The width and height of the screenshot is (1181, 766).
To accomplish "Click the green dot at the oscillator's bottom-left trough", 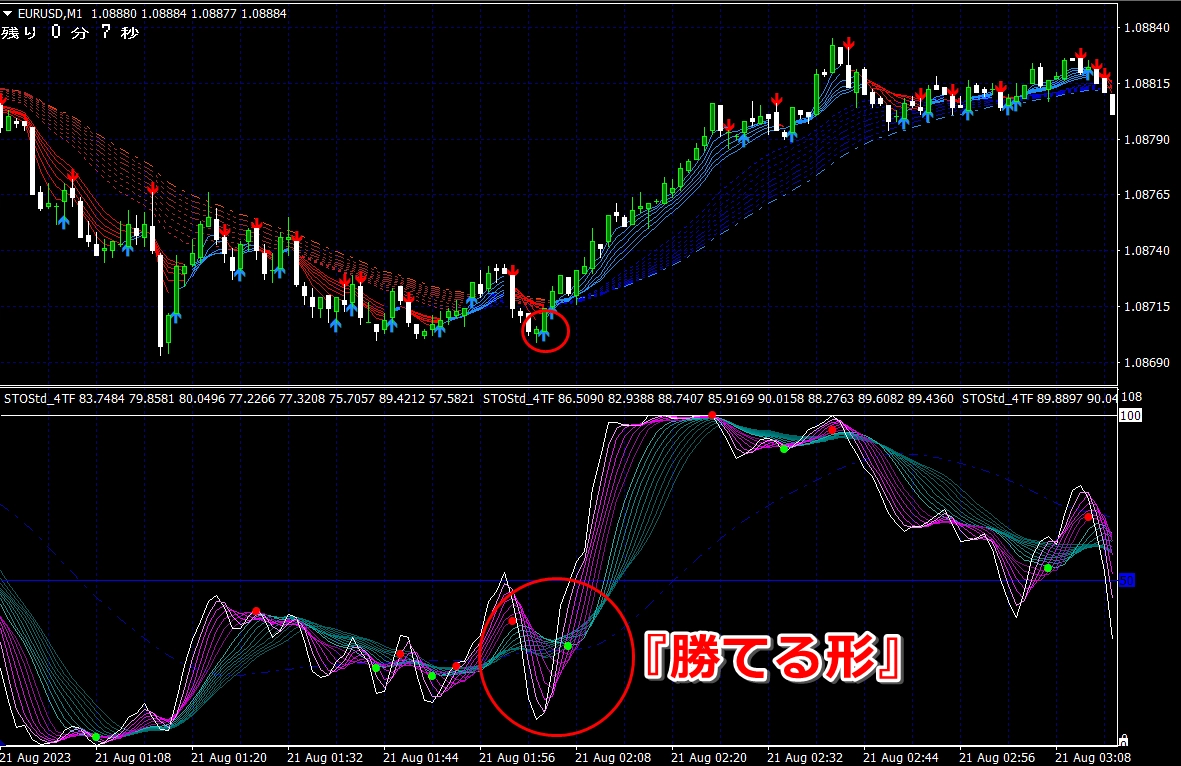I will tap(96, 737).
